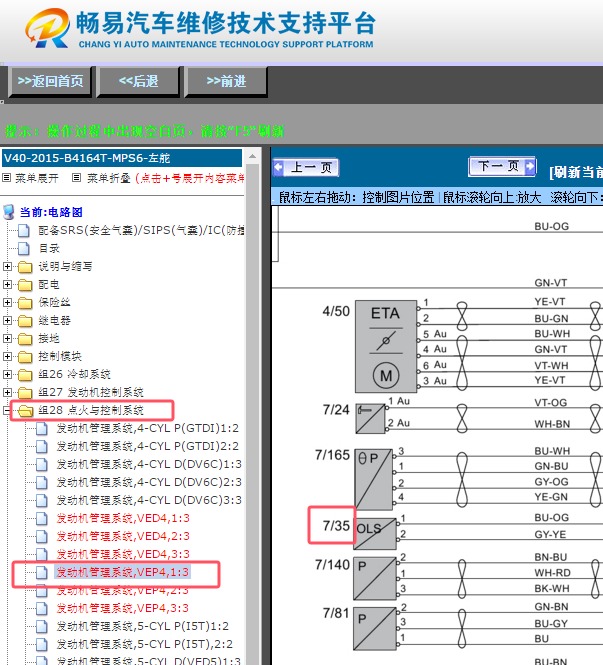Screen dimensions: 603x665
Task: Expand the 组26 冷却系统 folder
Action: pyautogui.click(x=7, y=374)
